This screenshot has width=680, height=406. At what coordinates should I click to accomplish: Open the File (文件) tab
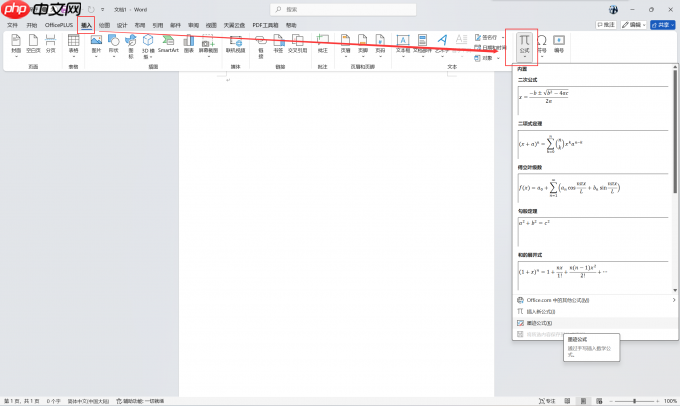[13, 25]
